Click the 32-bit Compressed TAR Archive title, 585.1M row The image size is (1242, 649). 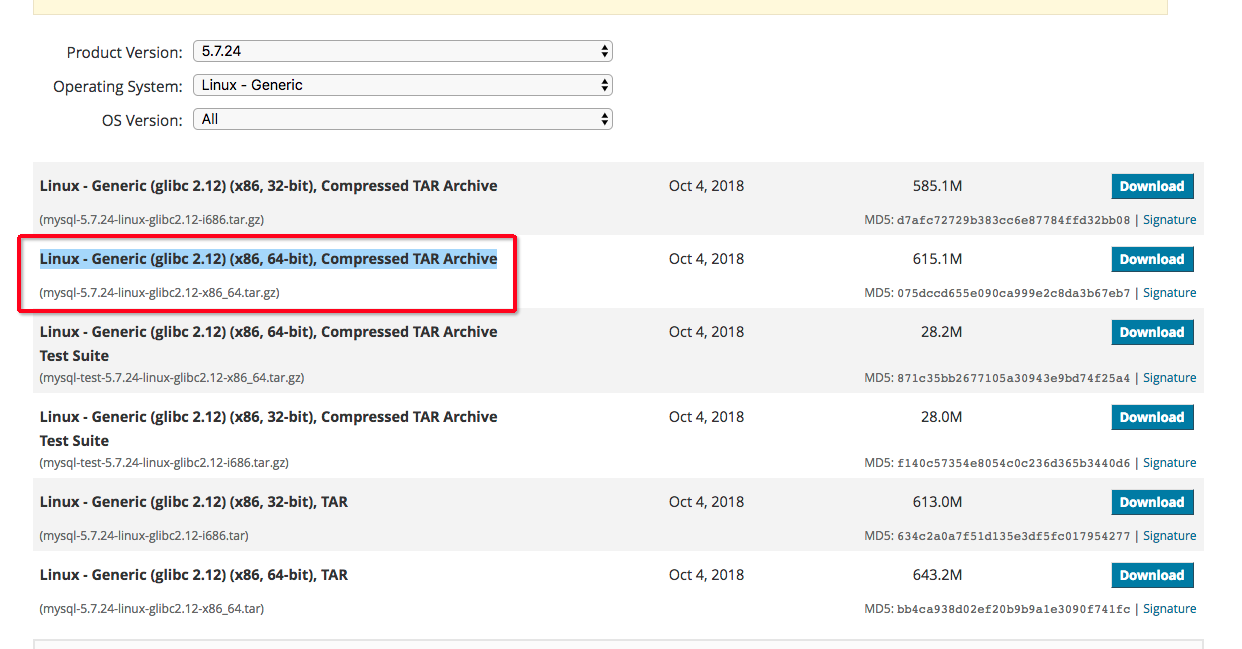pos(268,186)
